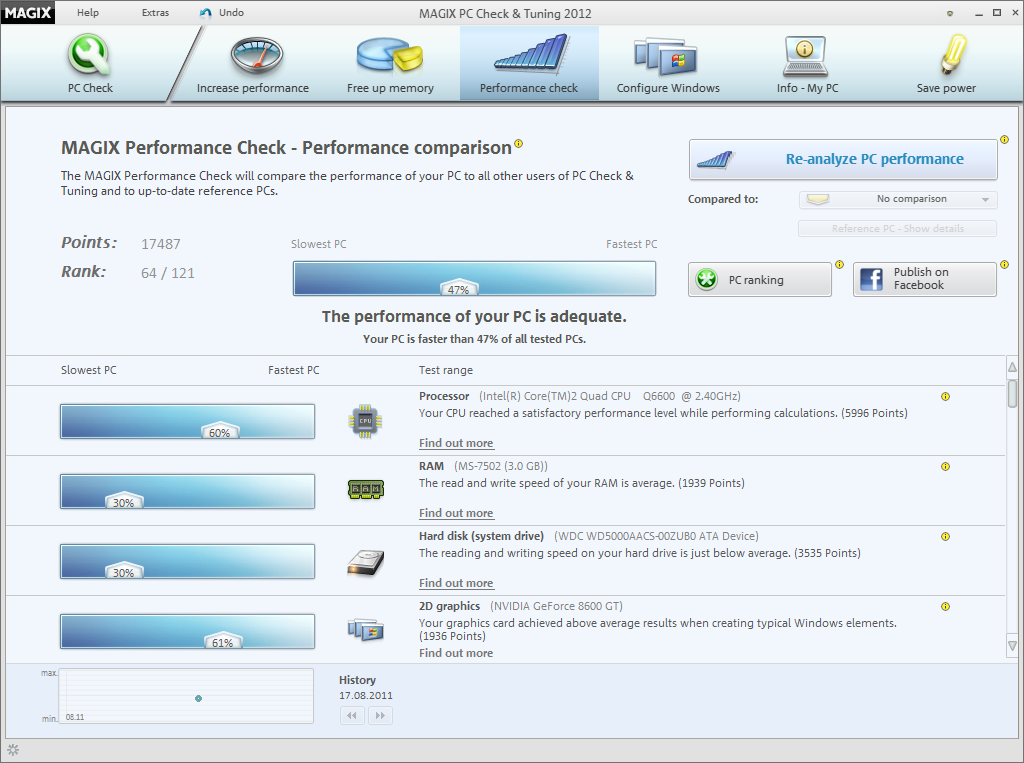The width and height of the screenshot is (1024, 763).
Task: Click the info icon in 2D graphics row
Action: point(945,606)
